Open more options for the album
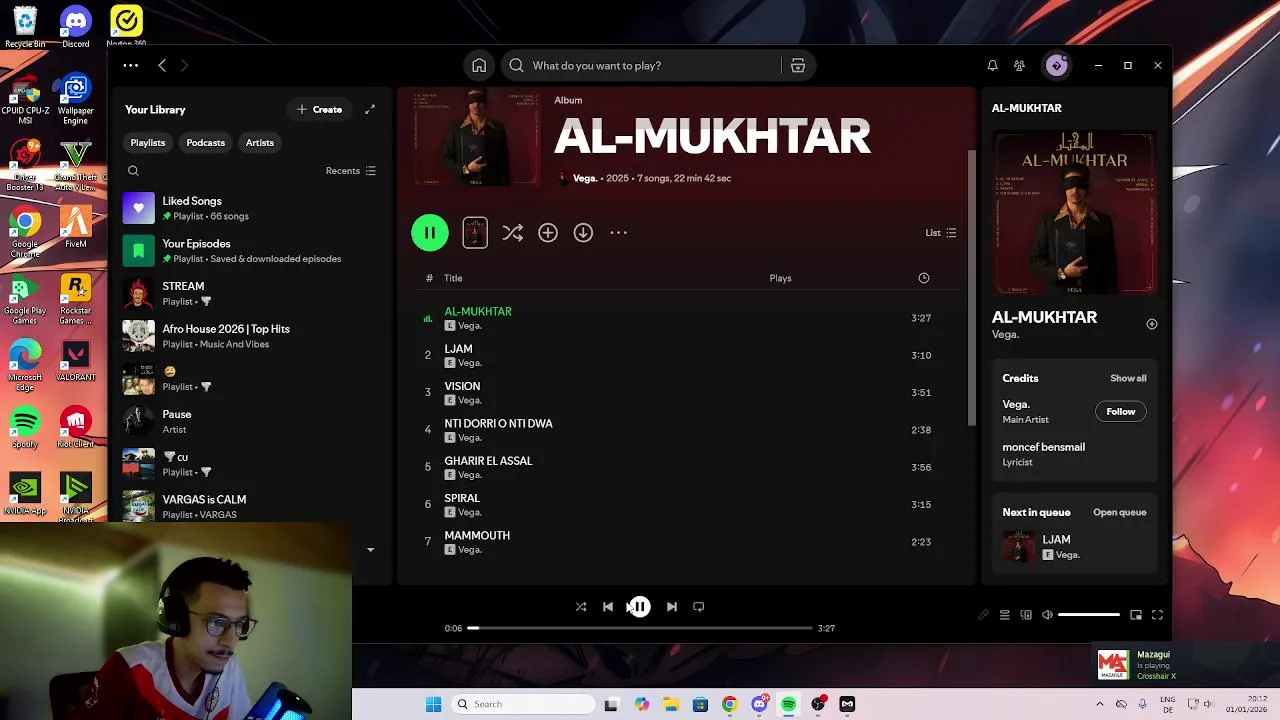Screen dimensions: 1280x720 (619, 233)
